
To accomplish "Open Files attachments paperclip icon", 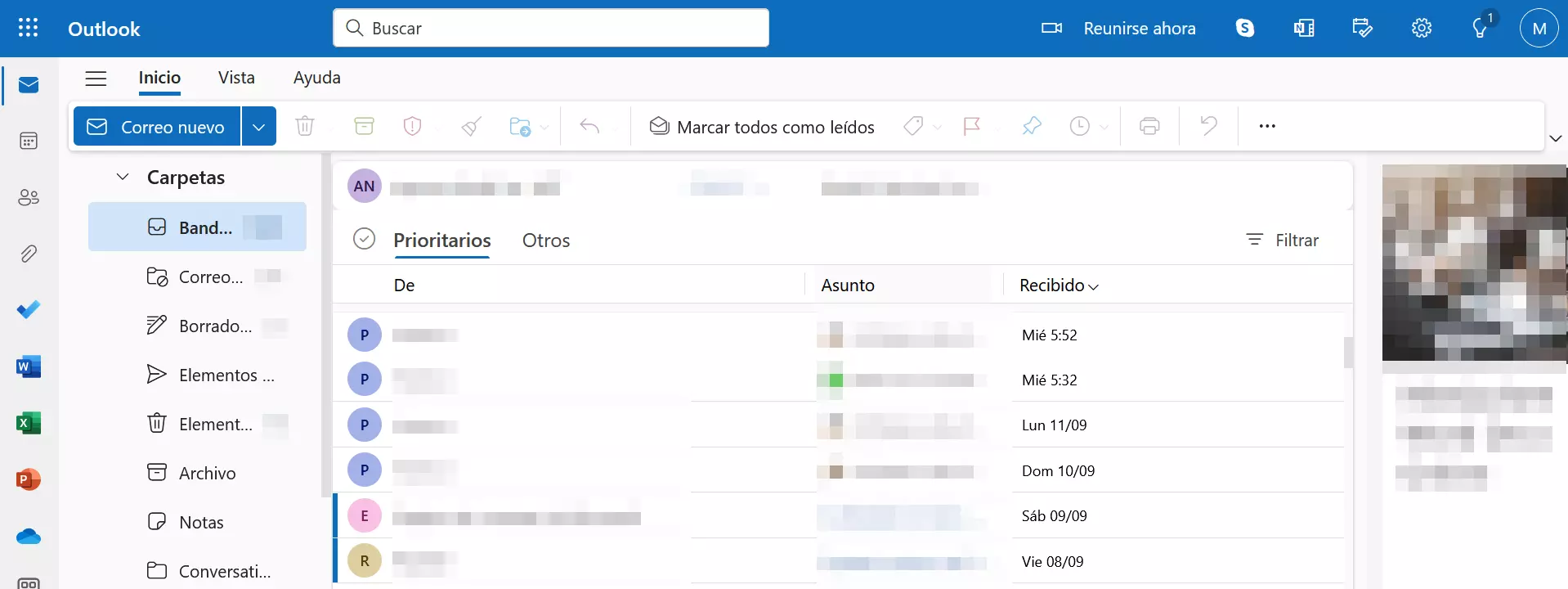I will 29,254.
